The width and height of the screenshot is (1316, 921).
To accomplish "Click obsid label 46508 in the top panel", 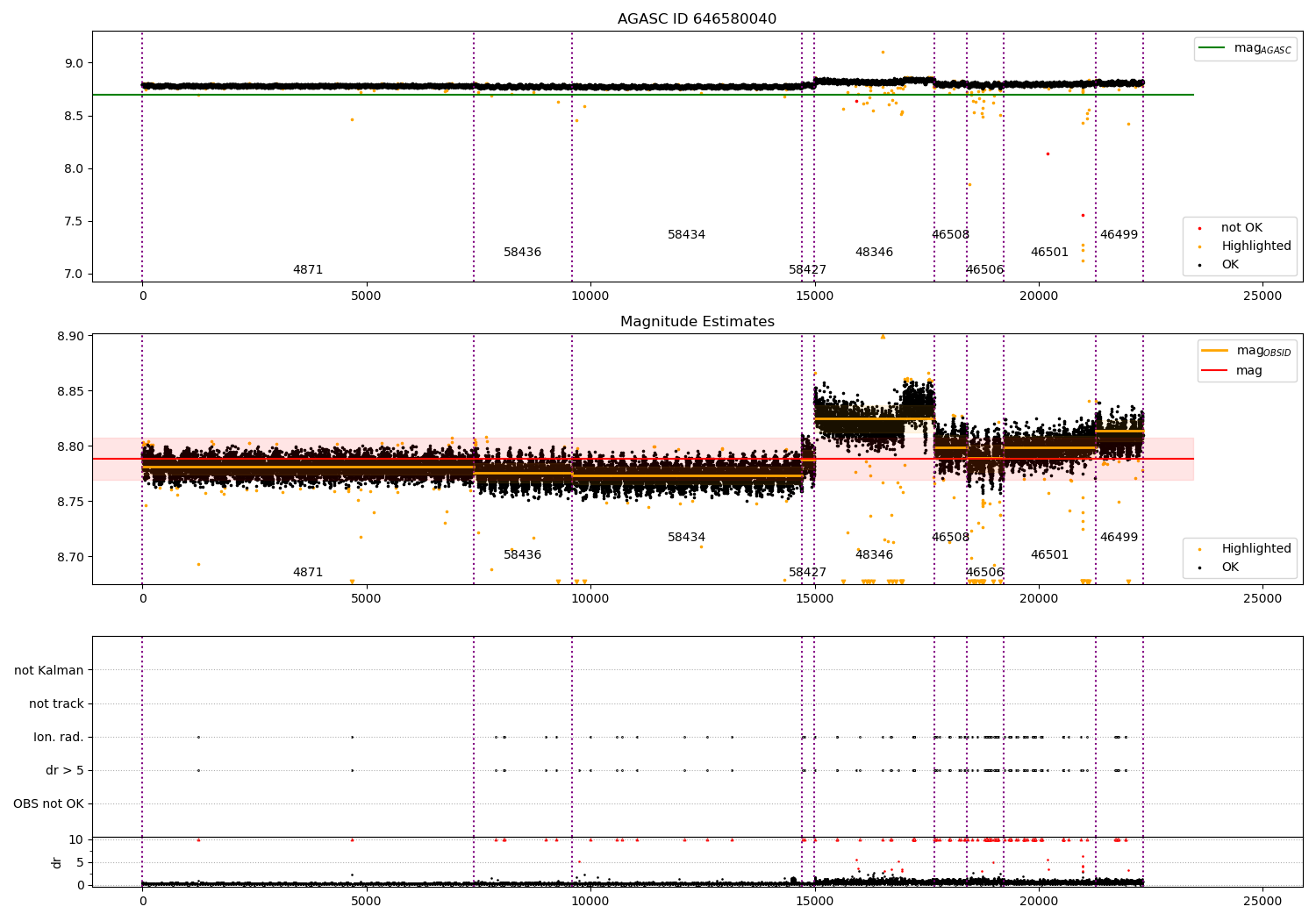I will pos(950,235).
